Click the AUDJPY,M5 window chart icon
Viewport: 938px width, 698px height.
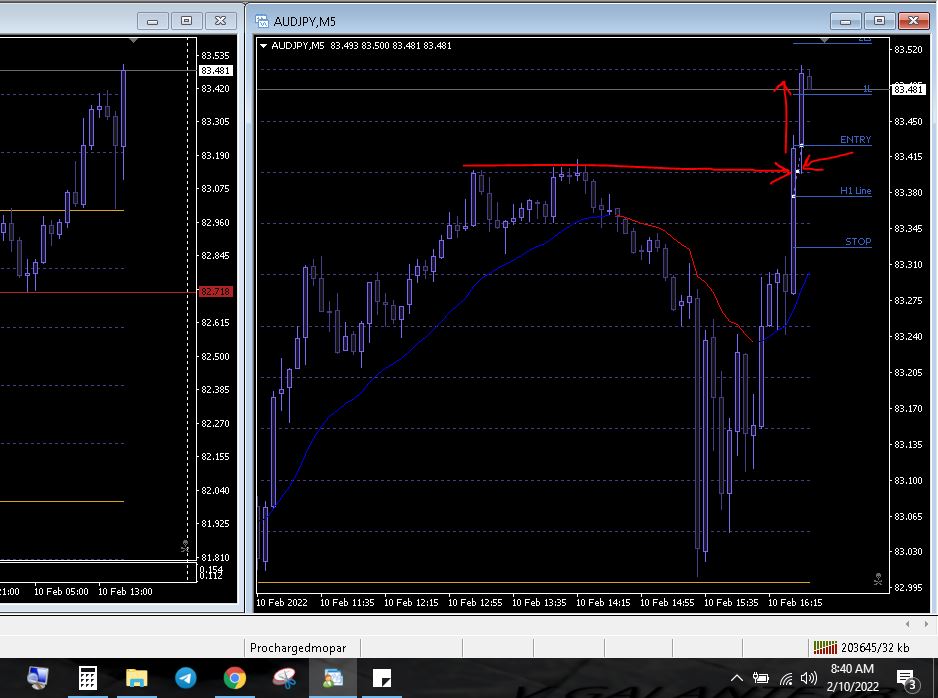click(x=261, y=22)
